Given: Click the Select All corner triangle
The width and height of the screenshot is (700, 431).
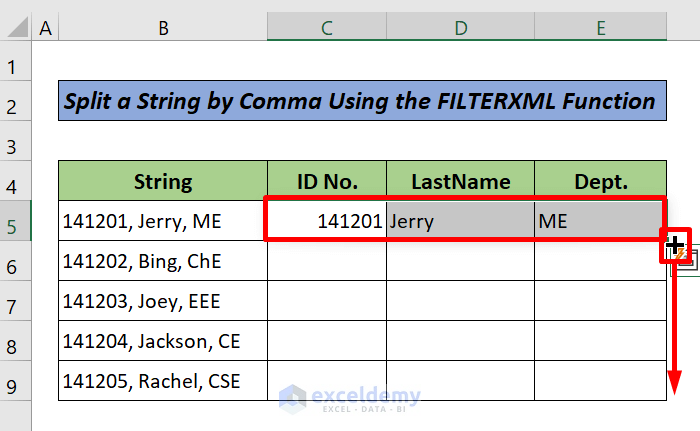Looking at the screenshot, I should [x=17, y=29].
